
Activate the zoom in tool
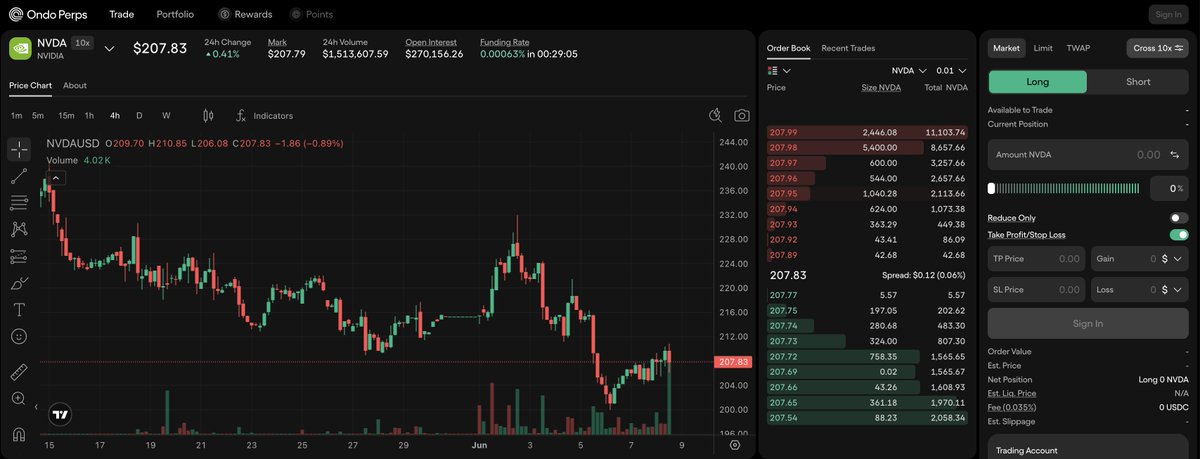pos(19,399)
